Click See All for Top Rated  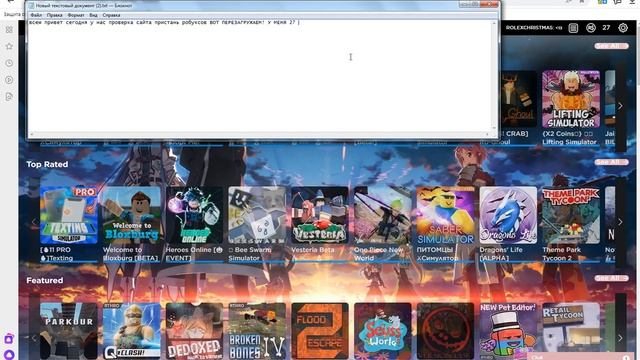point(611,162)
